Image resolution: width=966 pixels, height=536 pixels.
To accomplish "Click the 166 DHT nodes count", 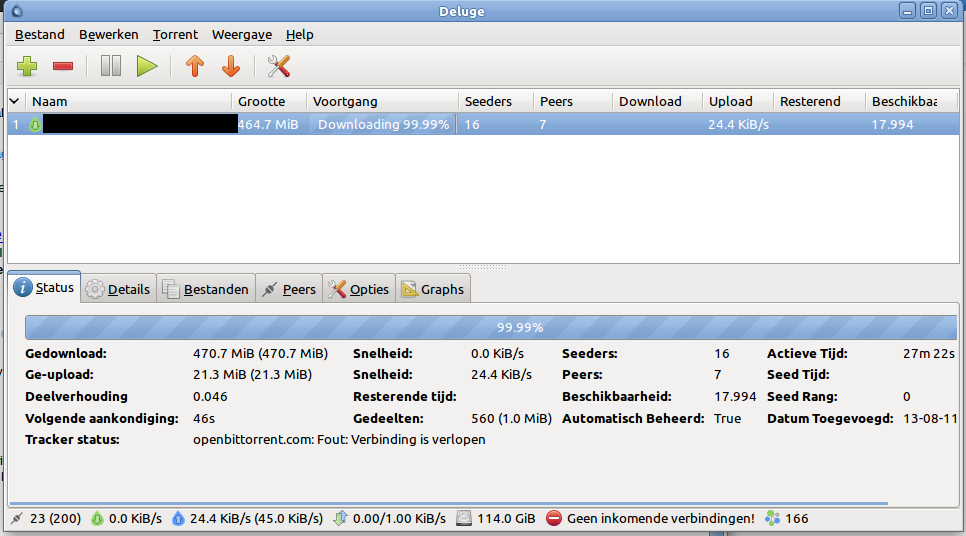I will [797, 519].
